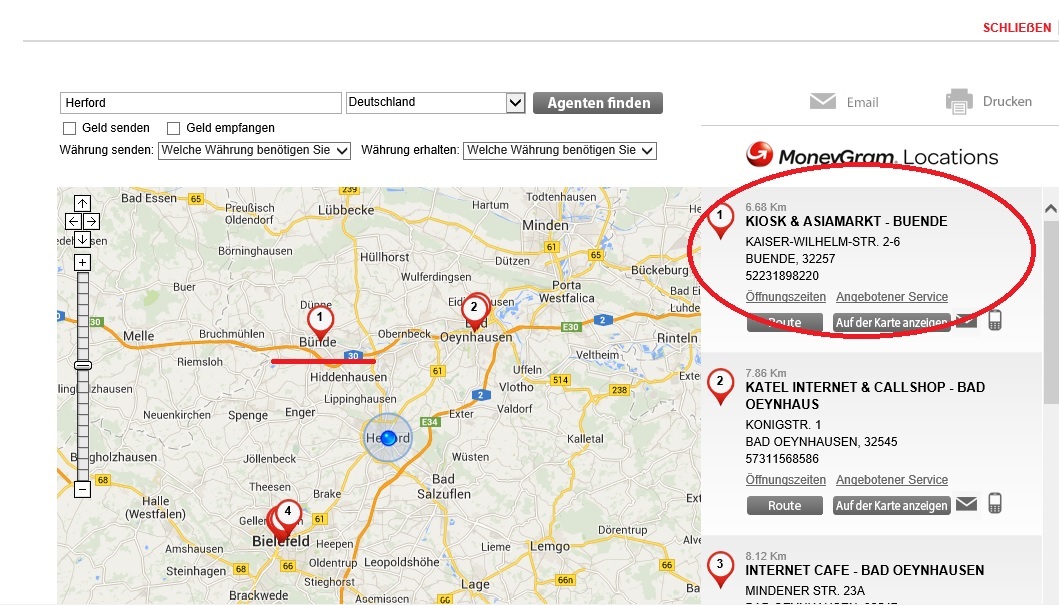Zoom out with the map minus button
Image resolution: width=1059 pixels, height=605 pixels.
(x=82, y=489)
